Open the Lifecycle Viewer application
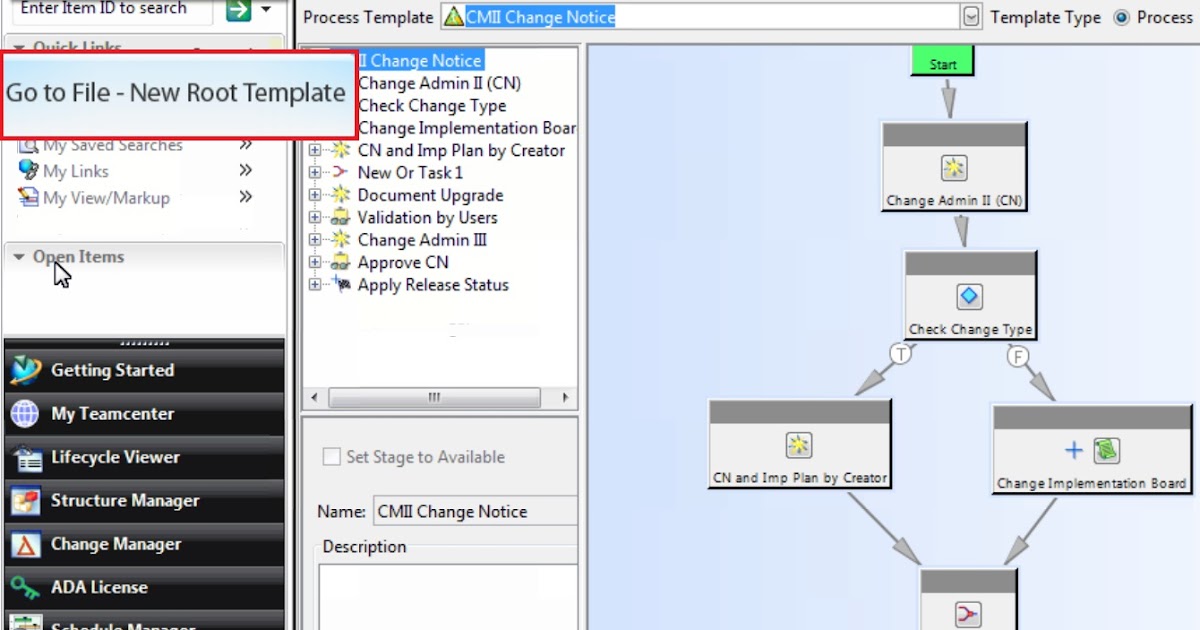 pyautogui.click(x=144, y=457)
